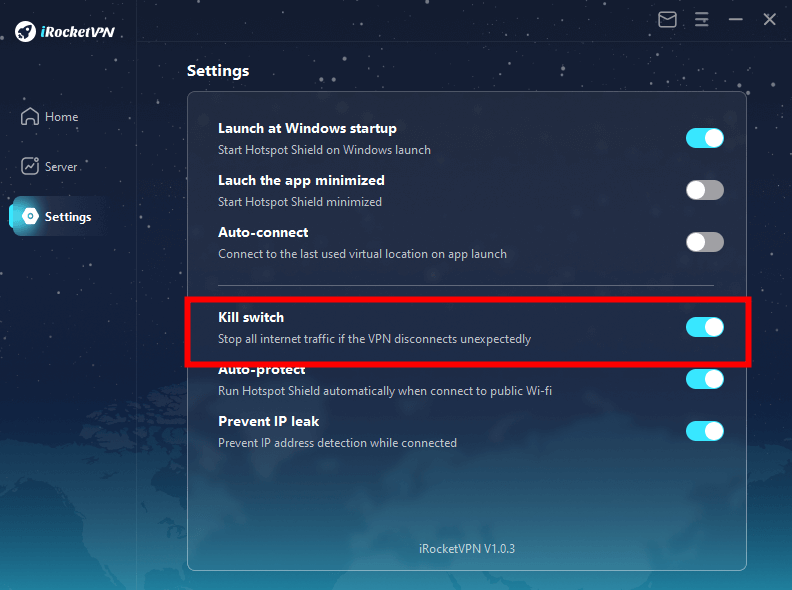Go to the Home tab label
792x590 pixels.
tap(62, 117)
